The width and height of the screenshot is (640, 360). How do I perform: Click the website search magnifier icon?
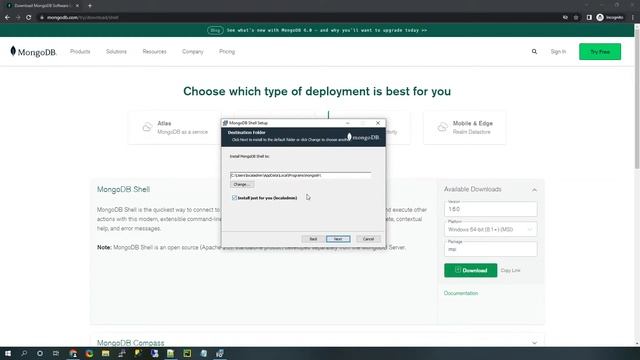pos(534,52)
